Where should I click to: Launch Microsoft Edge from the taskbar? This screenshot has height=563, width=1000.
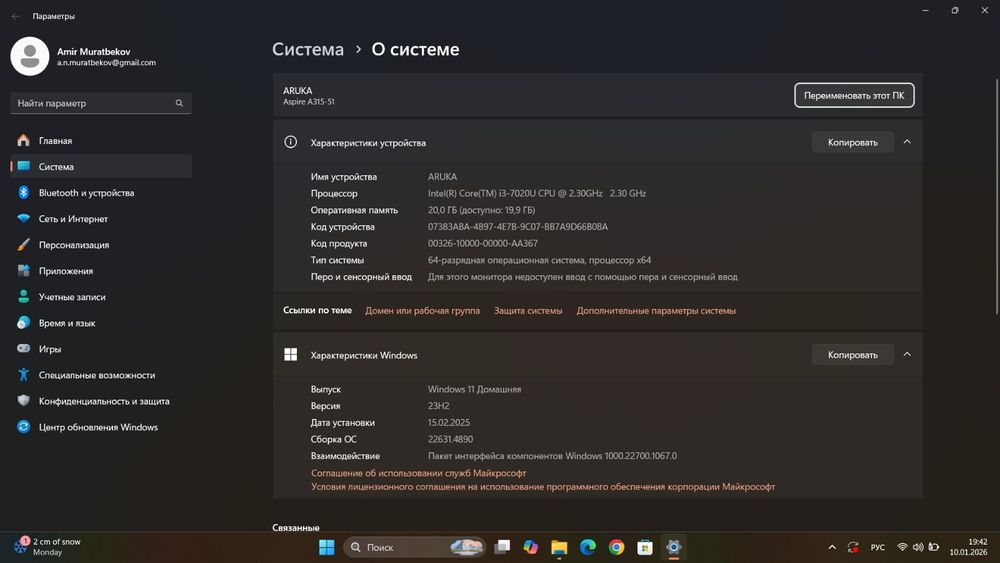coord(588,547)
